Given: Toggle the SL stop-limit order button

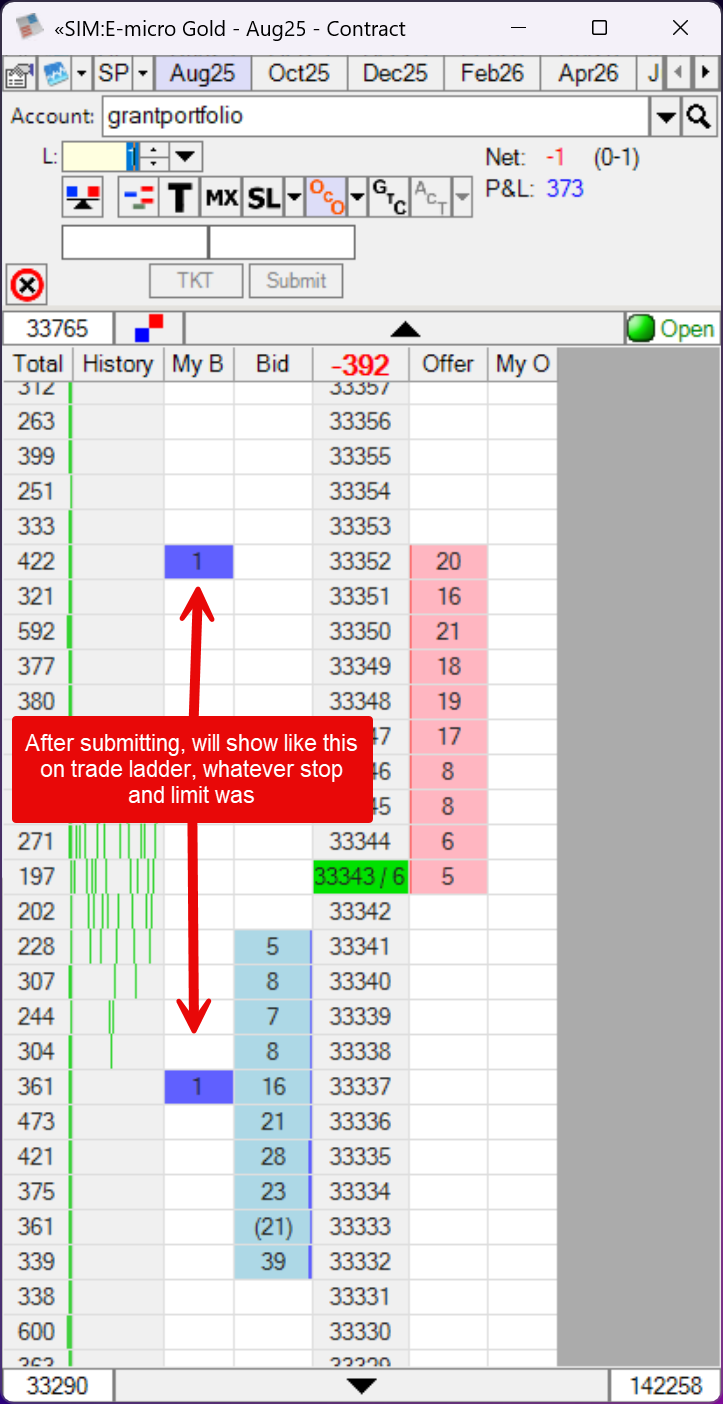Looking at the screenshot, I should click(x=263, y=197).
